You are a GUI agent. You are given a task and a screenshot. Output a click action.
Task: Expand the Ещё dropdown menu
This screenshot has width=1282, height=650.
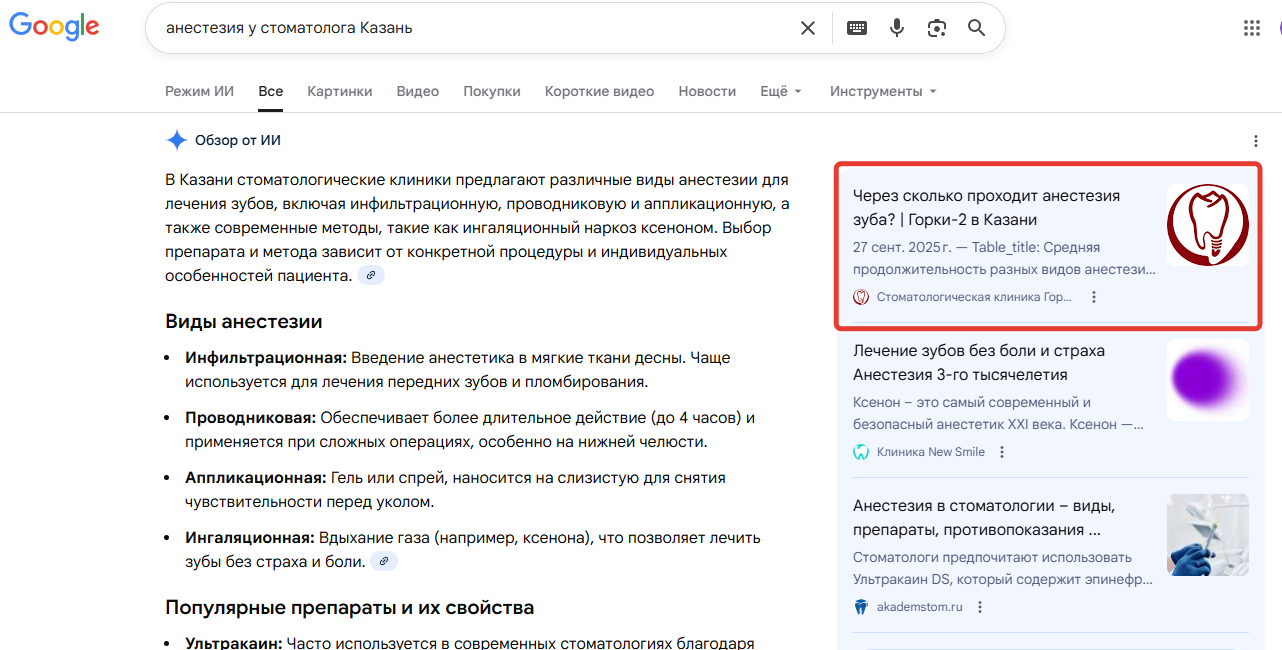[781, 91]
